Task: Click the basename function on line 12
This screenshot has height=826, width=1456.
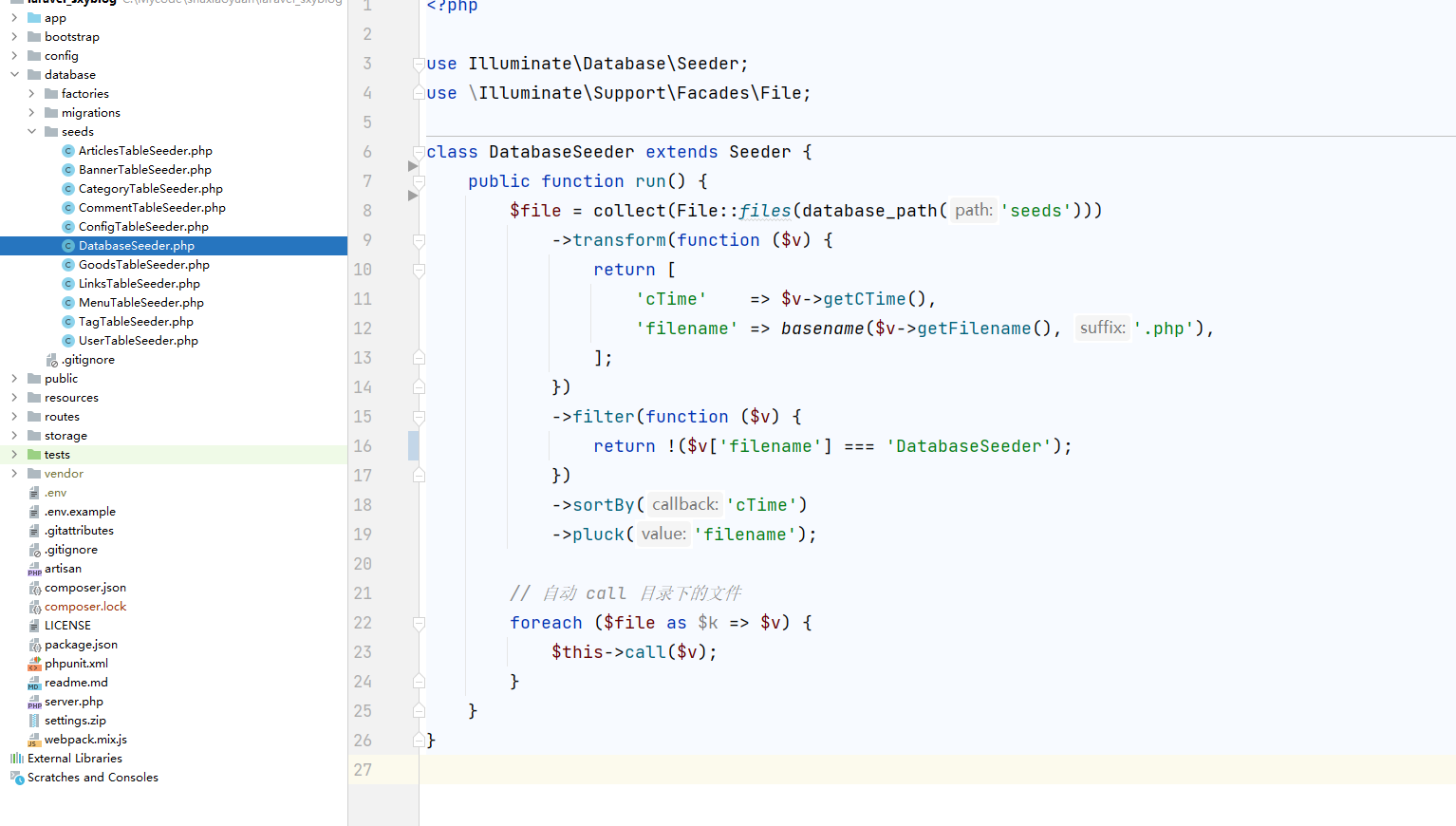Action: click(823, 329)
